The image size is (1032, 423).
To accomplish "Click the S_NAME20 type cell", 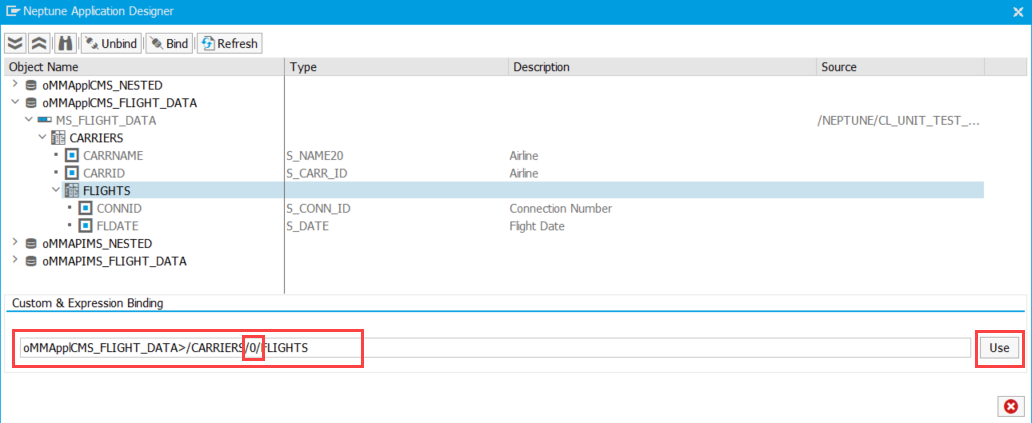I will pos(315,156).
